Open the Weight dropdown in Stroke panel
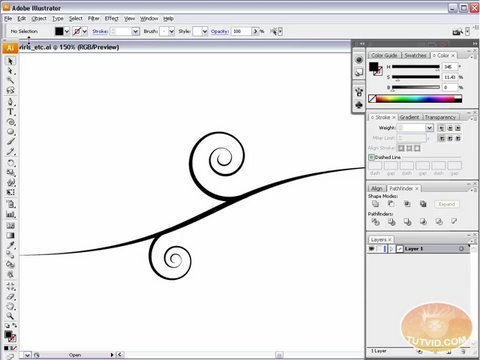This screenshot has height=360, width=480. tap(429, 128)
